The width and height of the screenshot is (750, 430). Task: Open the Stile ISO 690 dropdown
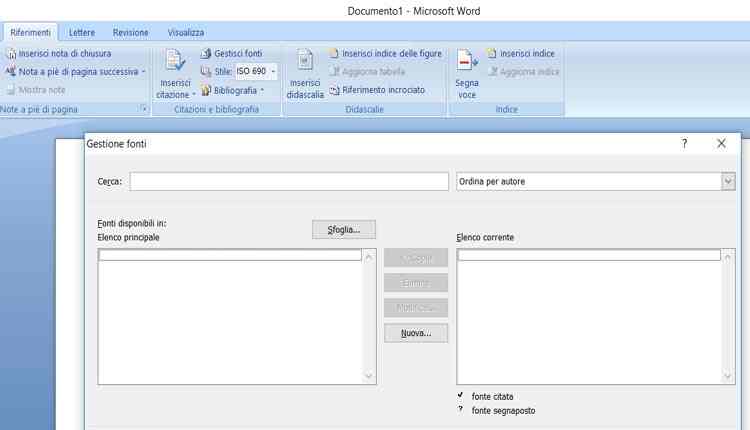point(273,72)
